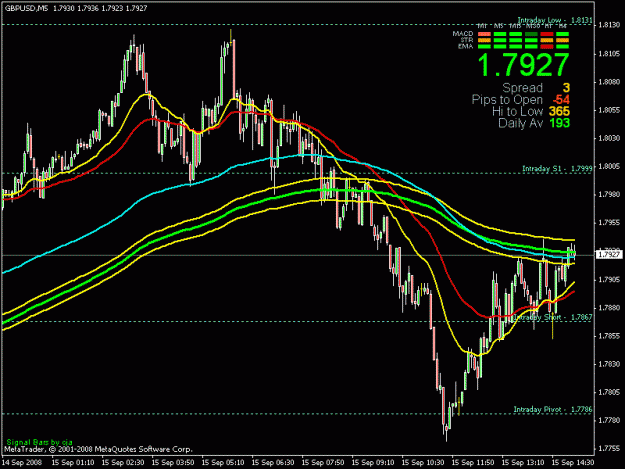Click the 1.7830 price axis label
Screen dimensions: 625x469
pos(609,364)
